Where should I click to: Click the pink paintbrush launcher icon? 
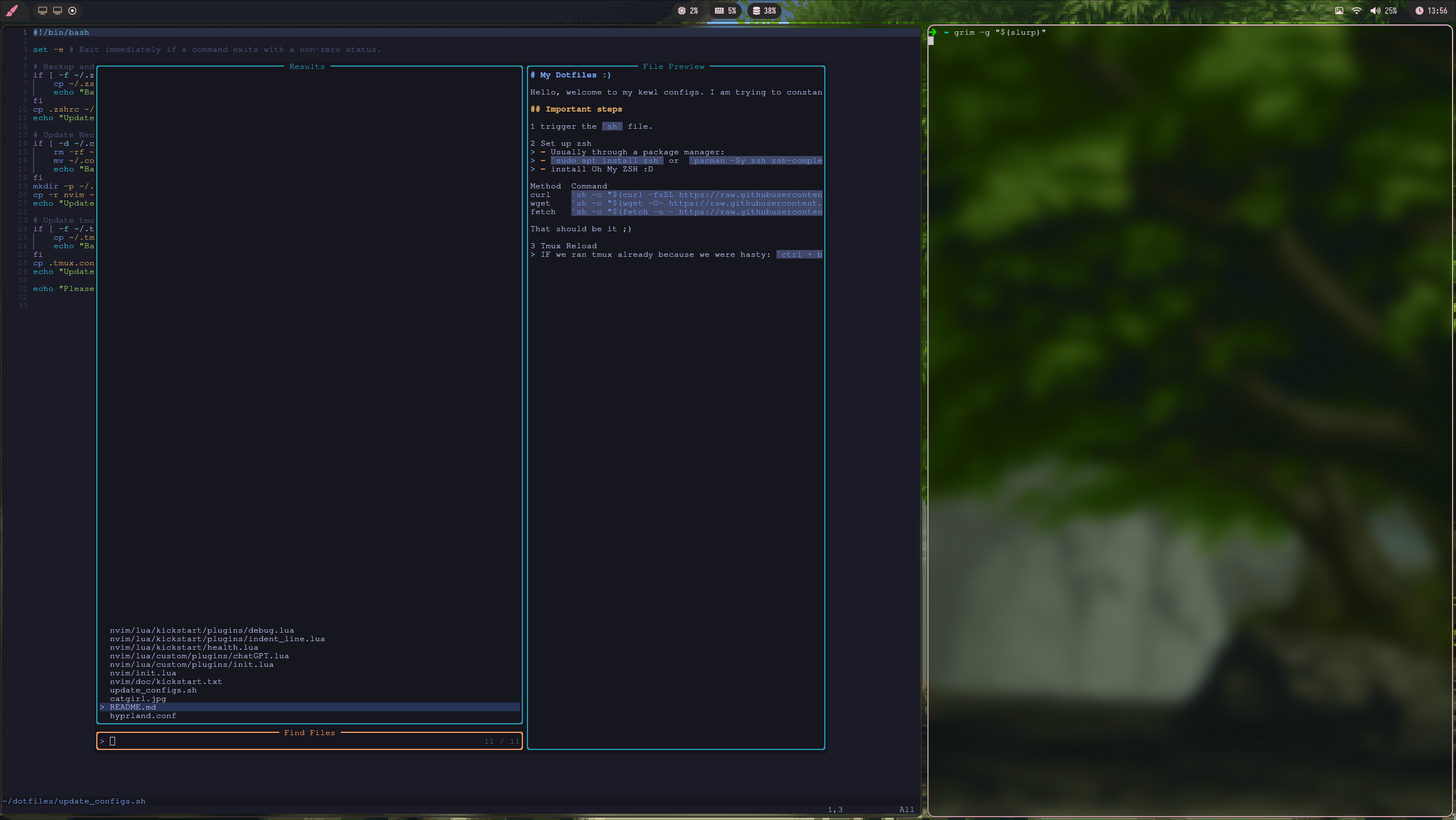pos(13,11)
